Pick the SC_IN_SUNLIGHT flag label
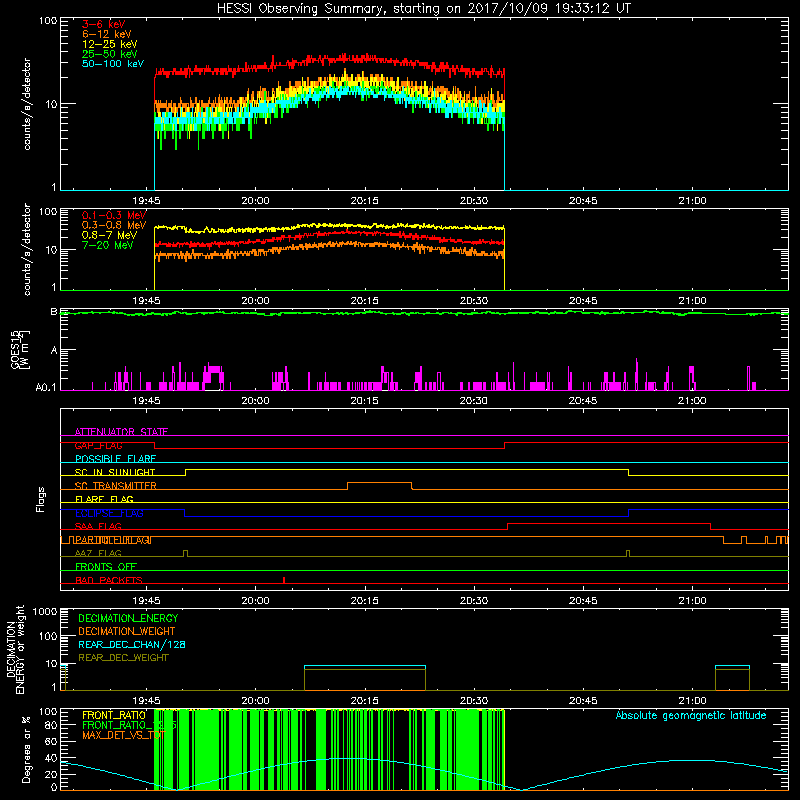 115,472
